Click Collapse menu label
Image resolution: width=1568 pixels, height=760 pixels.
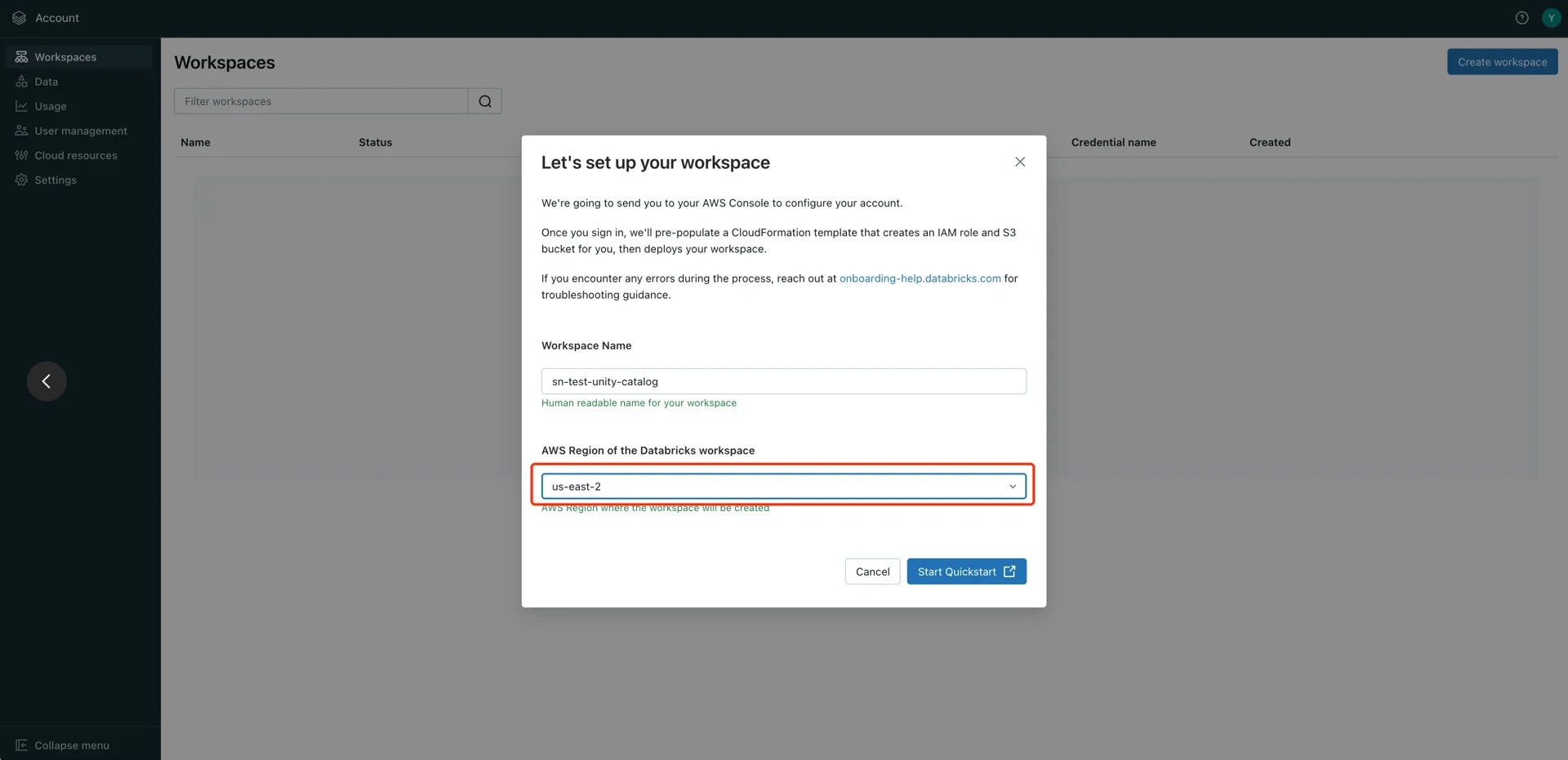coord(72,745)
